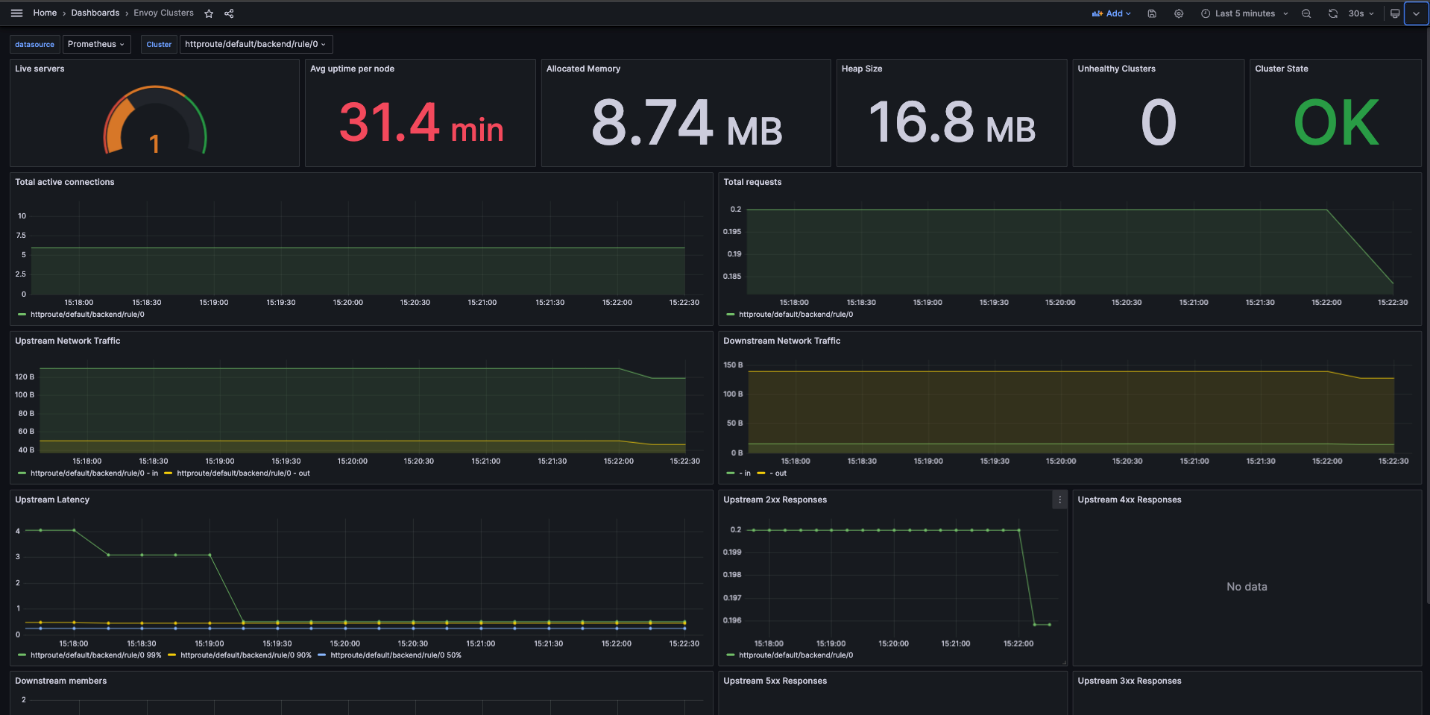Image resolution: width=1430 pixels, height=715 pixels.
Task: Click the Add button in the toolbar
Action: click(1111, 14)
